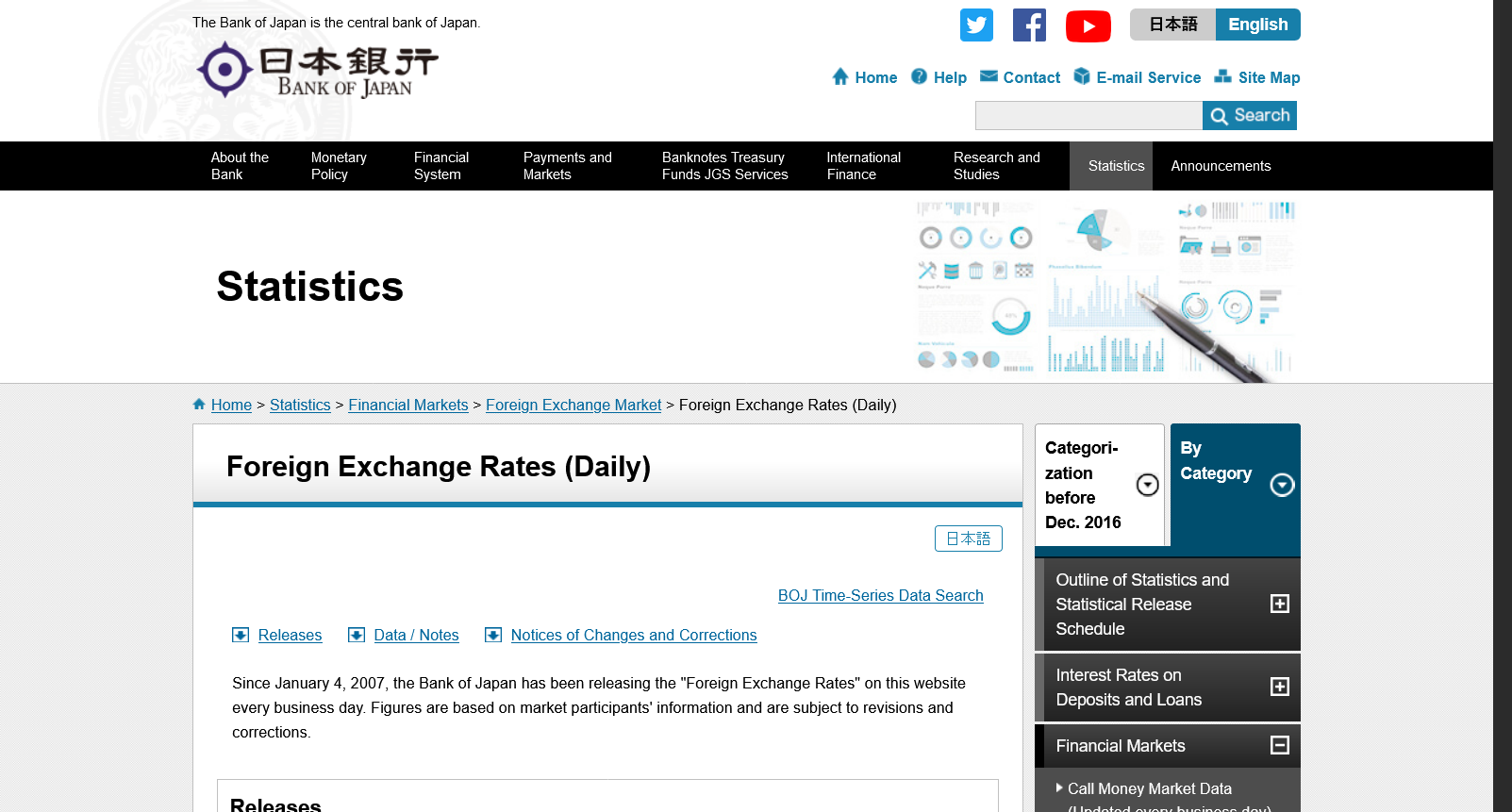The image size is (1512, 812).
Task: Select English in the language toggle
Action: tap(1257, 25)
